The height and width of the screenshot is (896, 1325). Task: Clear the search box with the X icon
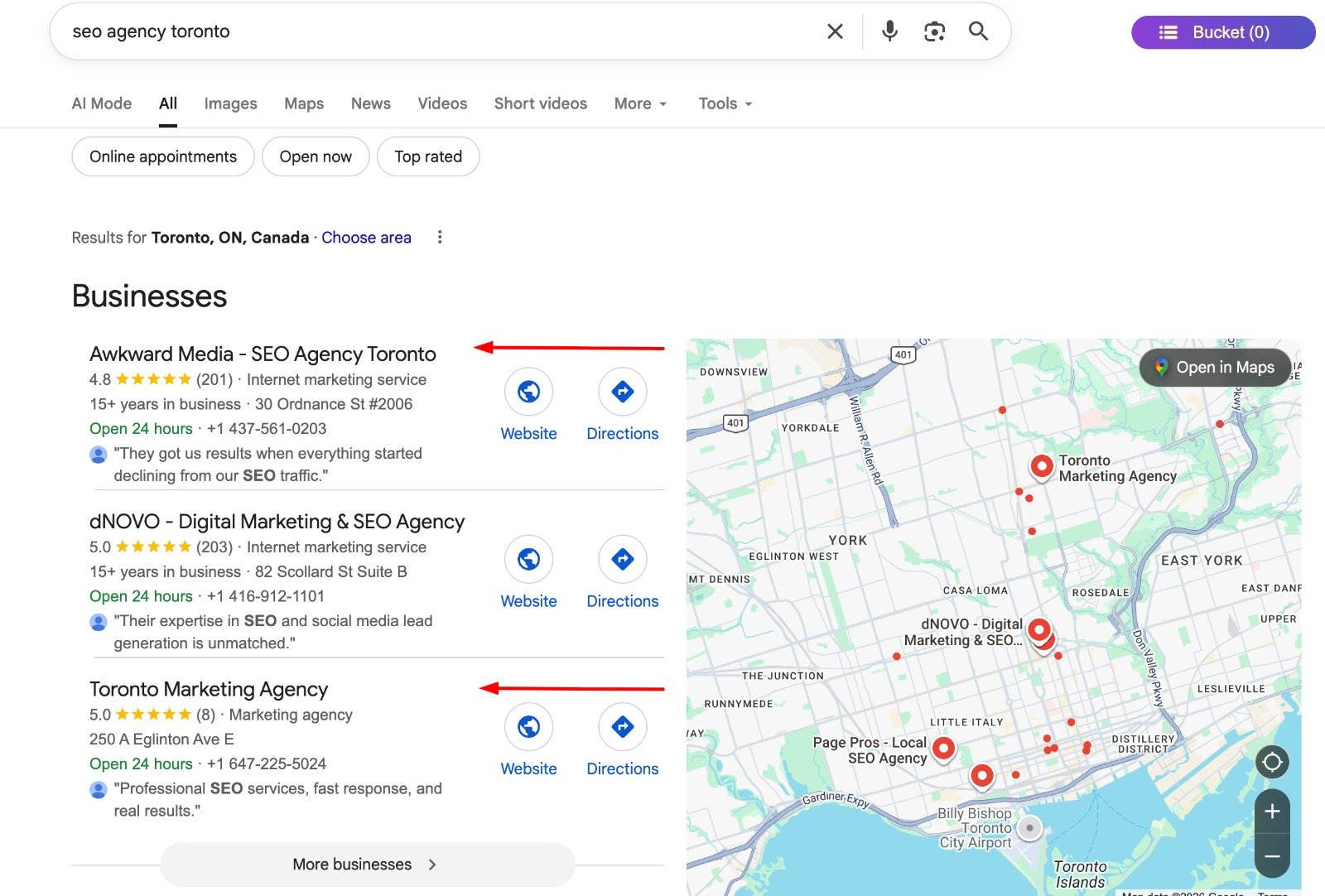[835, 31]
